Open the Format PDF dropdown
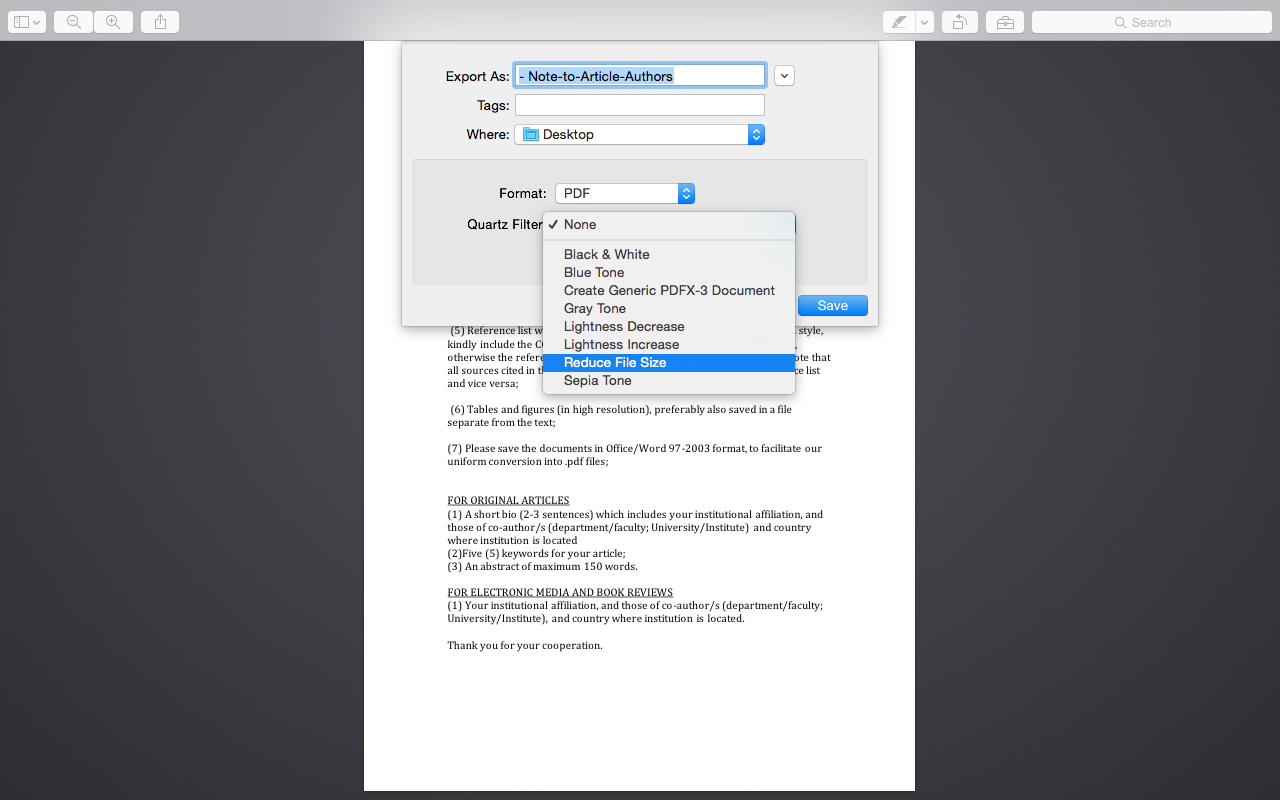The width and height of the screenshot is (1280, 800). click(624, 194)
